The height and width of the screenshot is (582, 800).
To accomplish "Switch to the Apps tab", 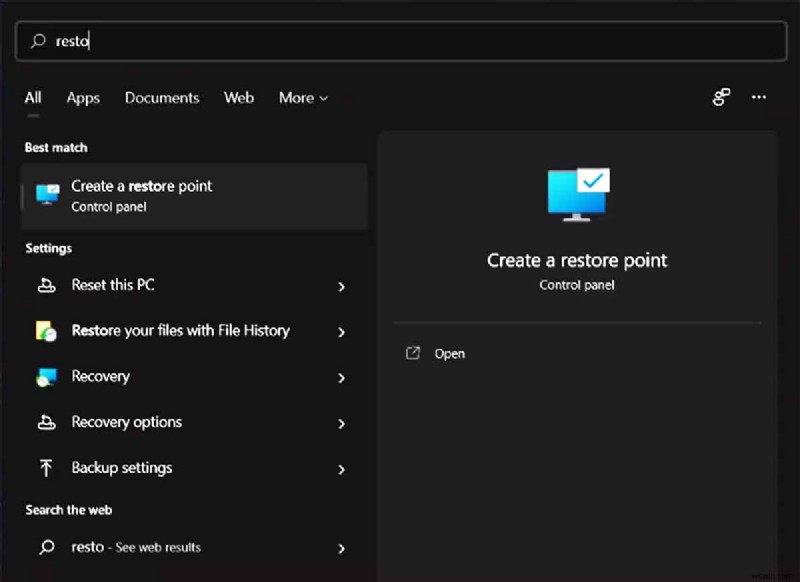I will tap(83, 97).
